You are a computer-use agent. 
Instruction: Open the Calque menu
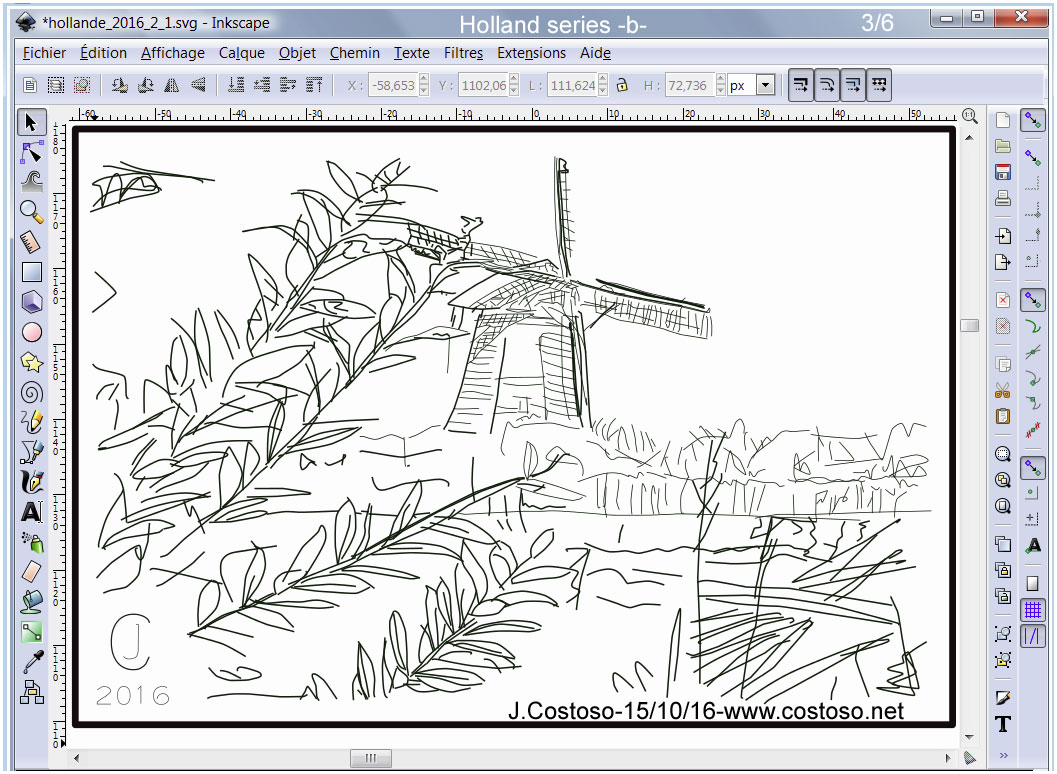[242, 53]
